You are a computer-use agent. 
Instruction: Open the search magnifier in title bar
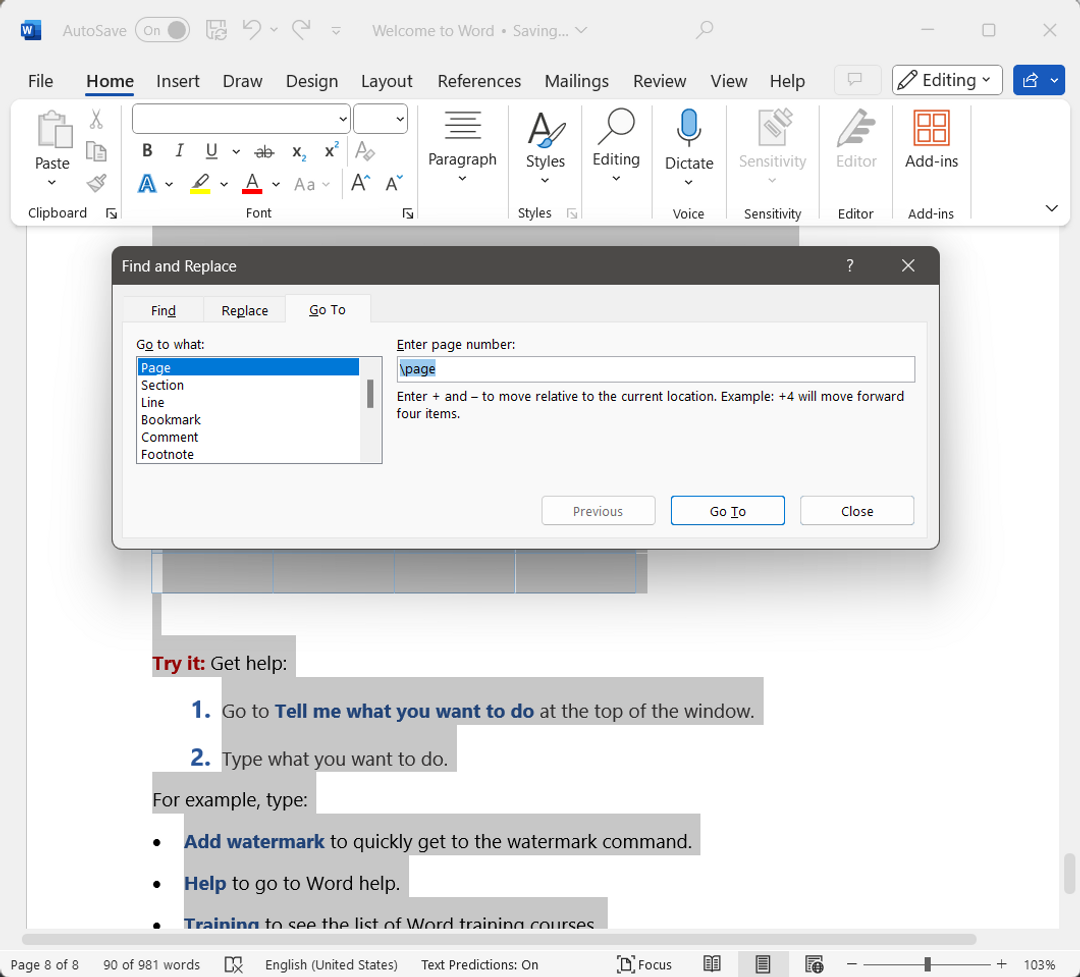[x=704, y=30]
